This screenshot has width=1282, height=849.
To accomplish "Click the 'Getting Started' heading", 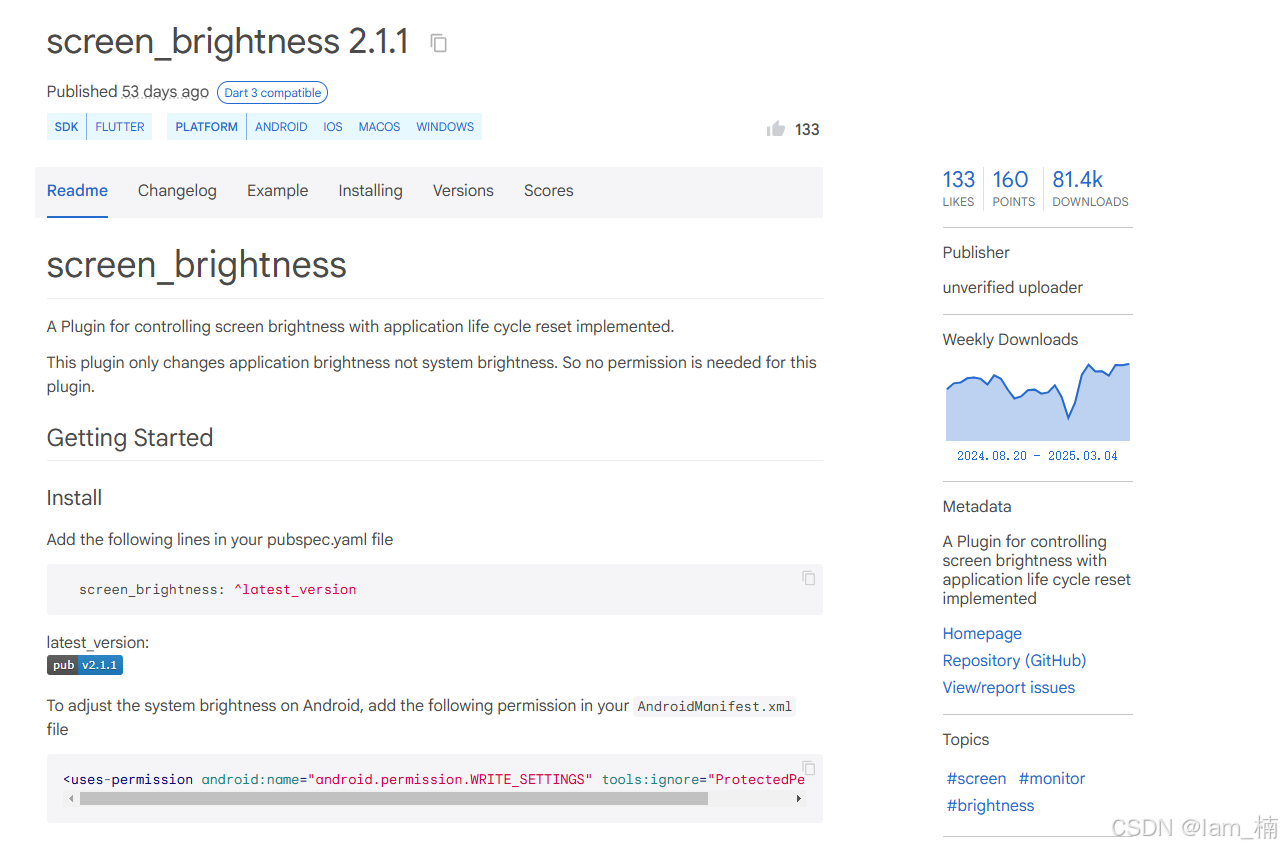I will pos(130,438).
